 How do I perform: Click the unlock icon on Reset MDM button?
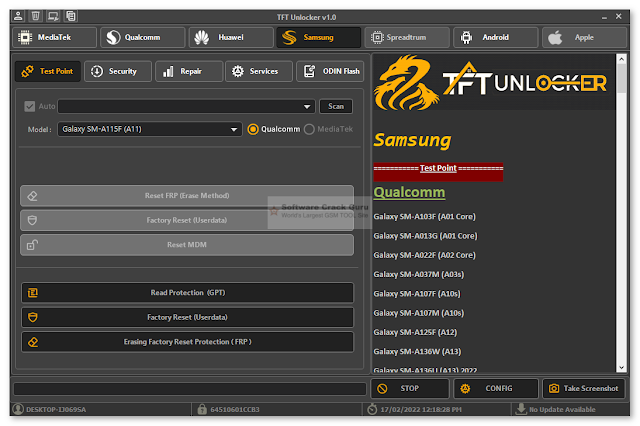(x=33, y=245)
